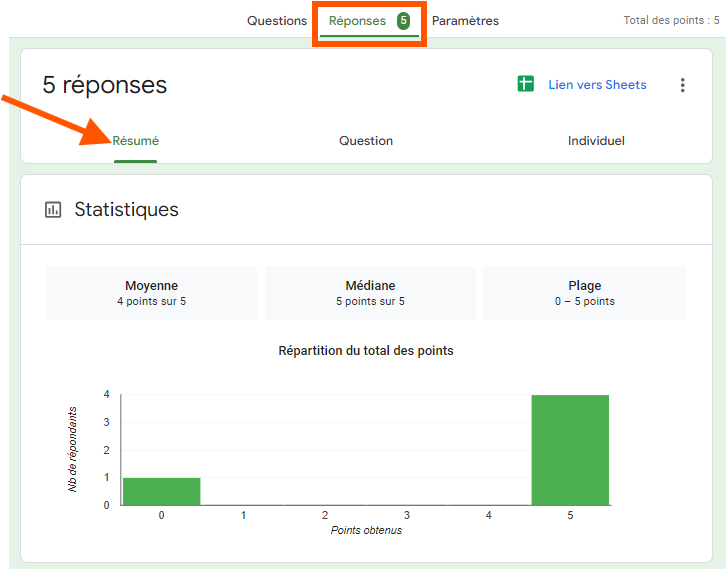
Task: Click the green Sheets icon
Action: [526, 84]
